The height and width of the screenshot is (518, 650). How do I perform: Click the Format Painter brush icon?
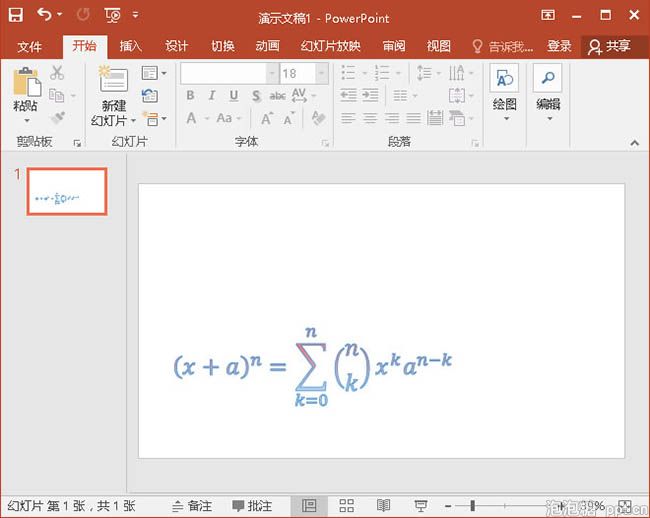[57, 118]
